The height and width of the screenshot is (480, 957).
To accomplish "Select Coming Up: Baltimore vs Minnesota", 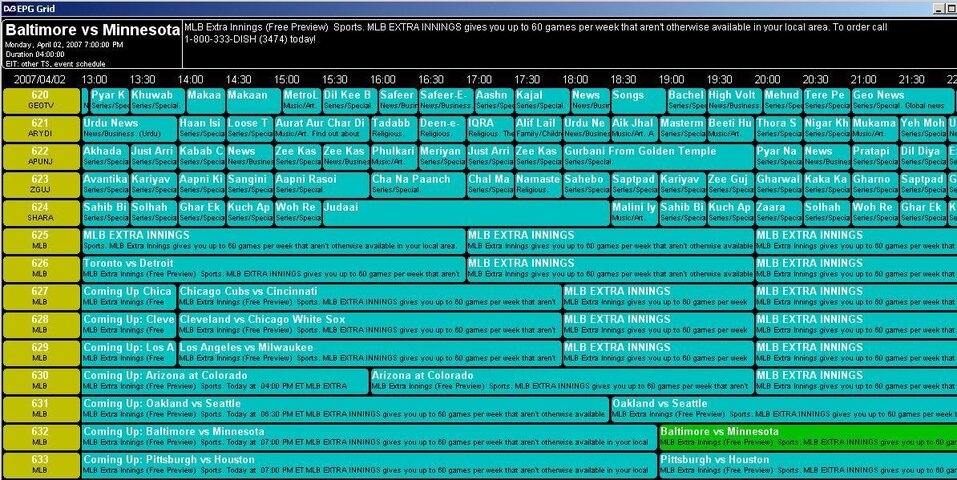I will pyautogui.click(x=370, y=438).
